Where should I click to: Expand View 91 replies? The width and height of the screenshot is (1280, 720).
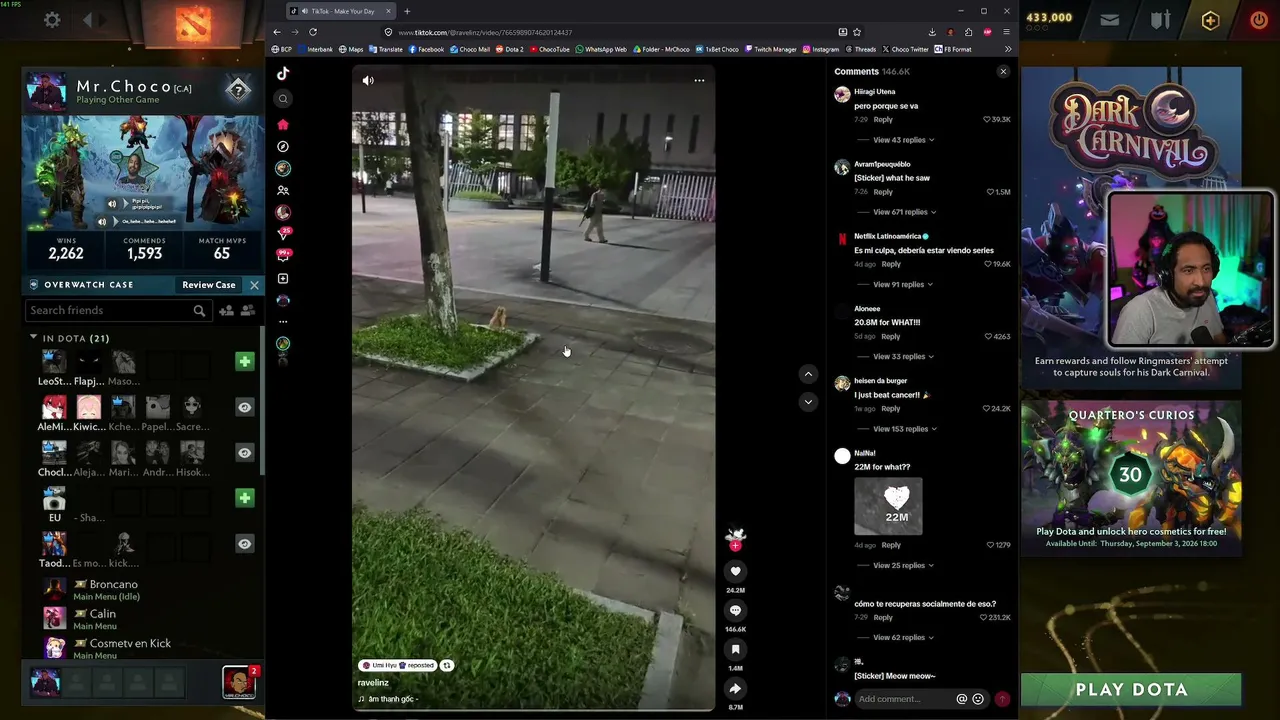903,284
